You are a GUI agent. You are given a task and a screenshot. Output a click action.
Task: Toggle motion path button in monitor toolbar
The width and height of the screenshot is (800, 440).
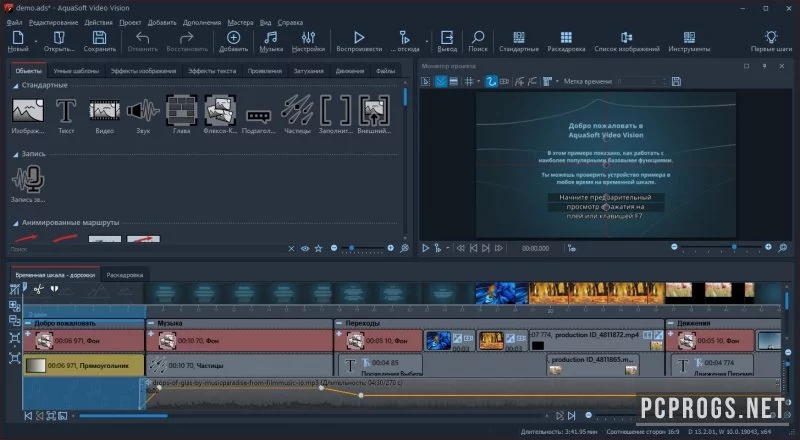pos(491,82)
